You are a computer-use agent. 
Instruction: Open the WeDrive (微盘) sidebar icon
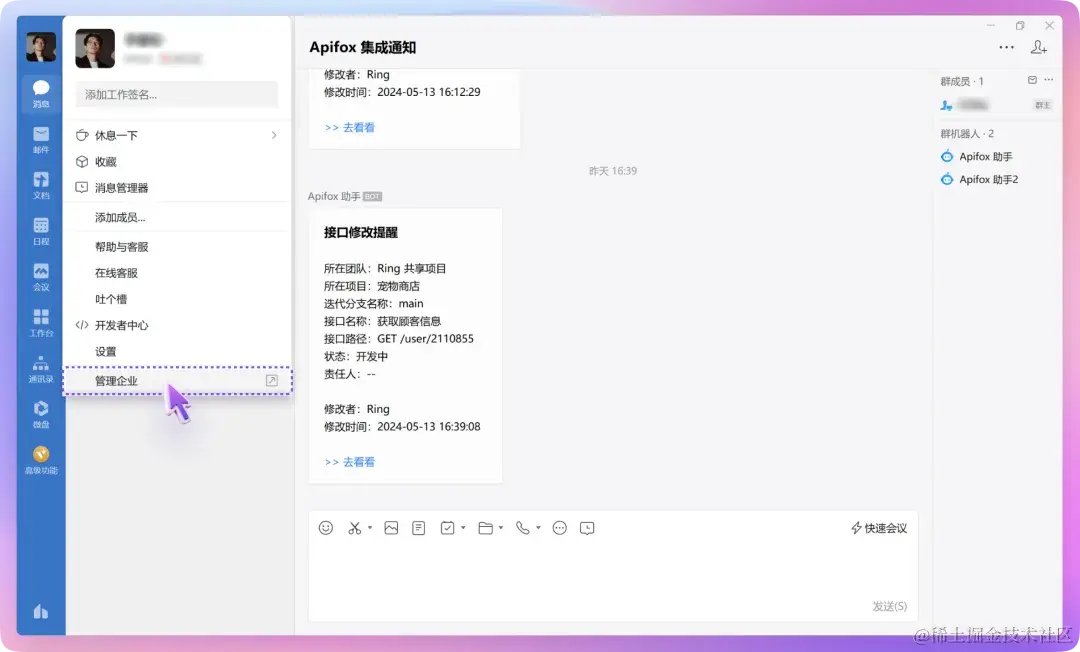click(41, 414)
